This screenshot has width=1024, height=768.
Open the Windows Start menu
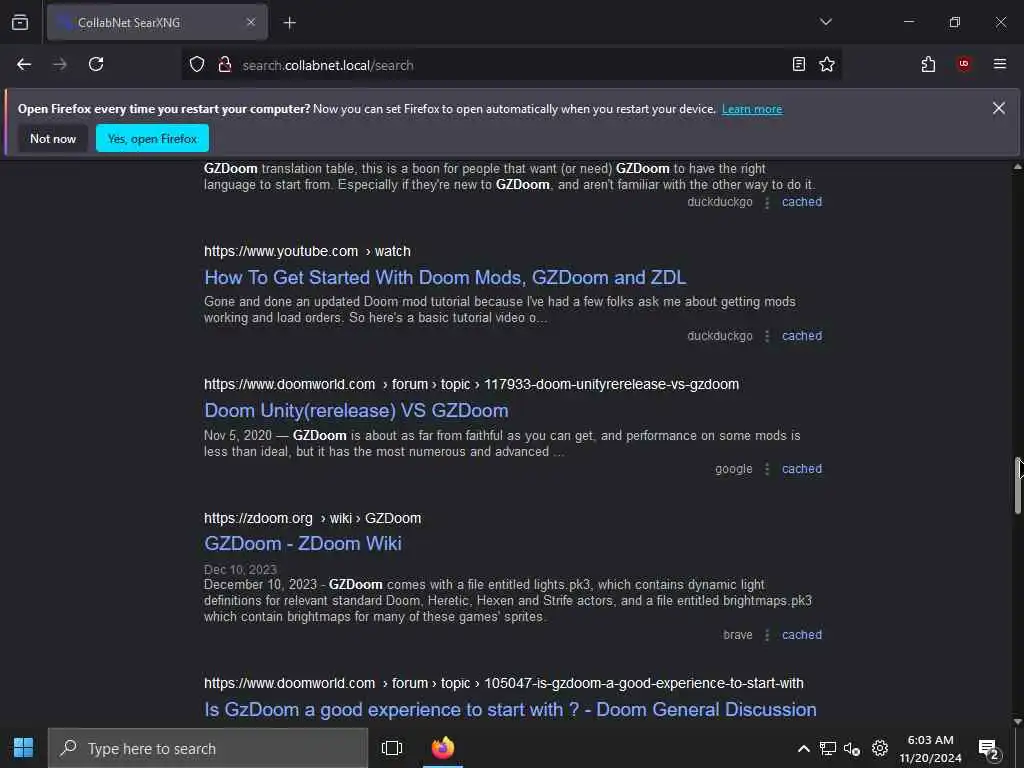24,748
